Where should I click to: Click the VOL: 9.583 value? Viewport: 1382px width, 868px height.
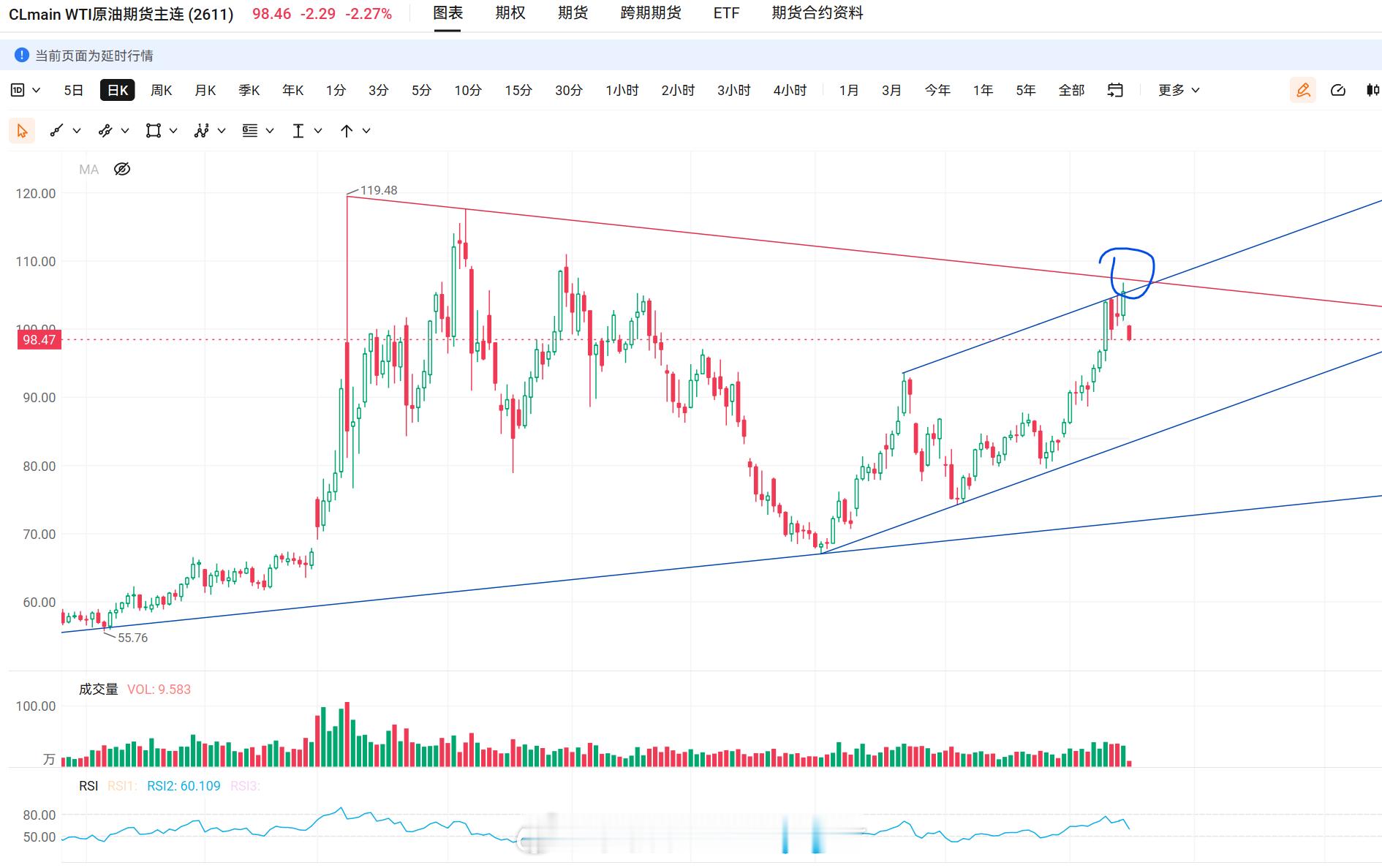point(159,690)
